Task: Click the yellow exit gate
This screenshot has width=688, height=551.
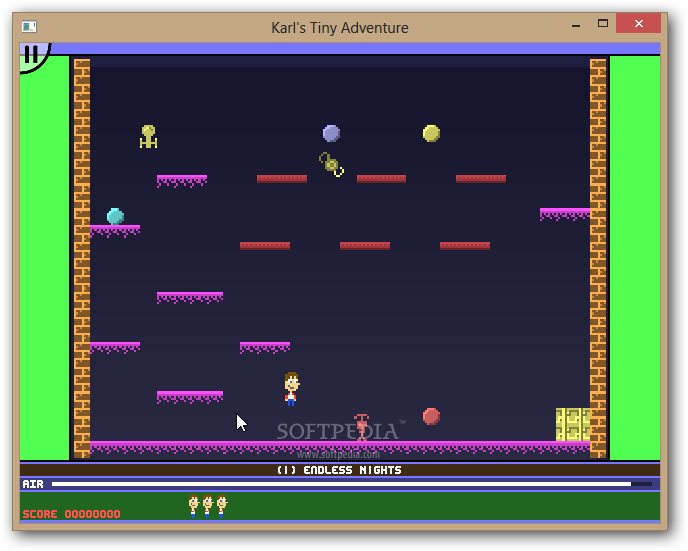Action: pyautogui.click(x=573, y=424)
